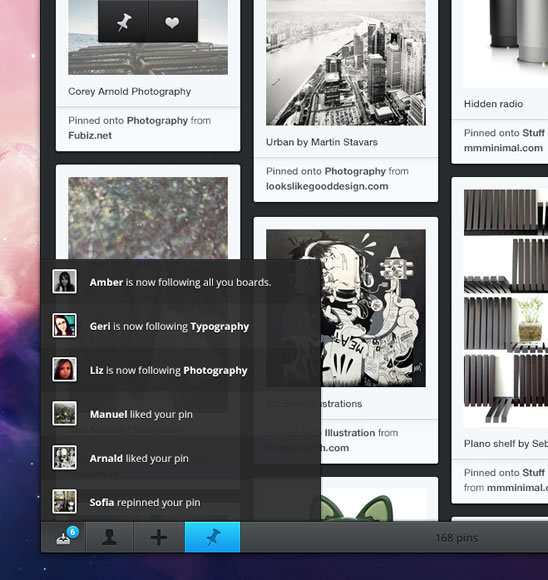Open Manuel's avatar in notifications

pyautogui.click(x=64, y=414)
